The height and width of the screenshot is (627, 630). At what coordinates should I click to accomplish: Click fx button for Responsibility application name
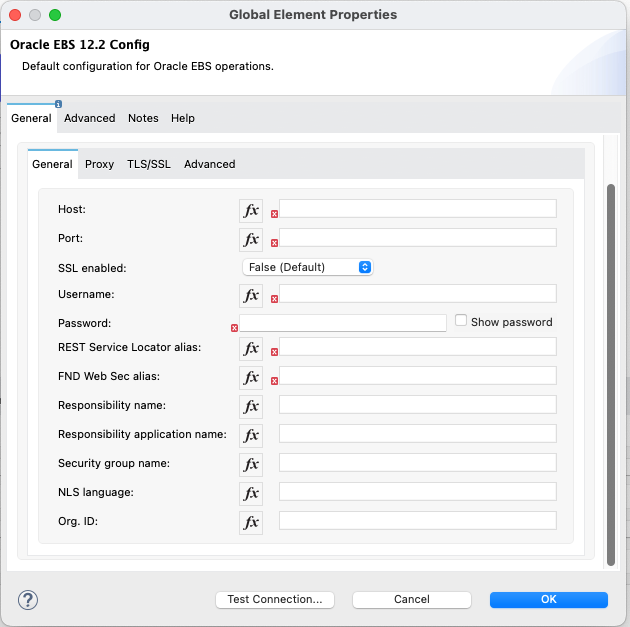pos(251,435)
